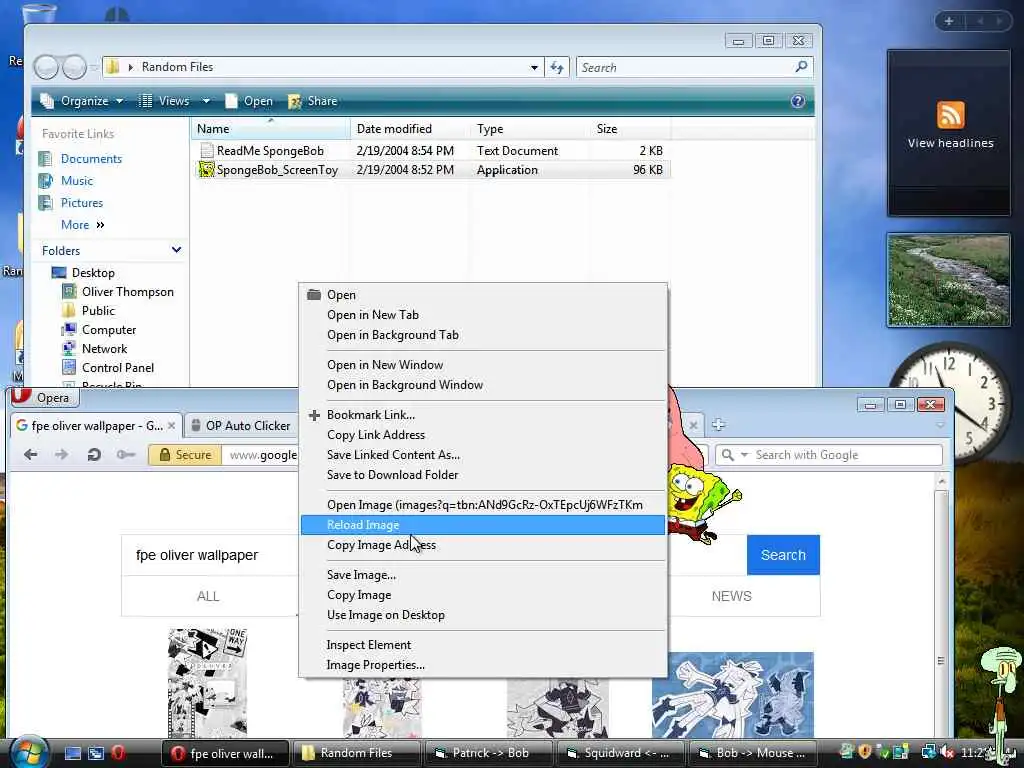This screenshot has height=768, width=1024.
Task: Expand More favorite links
Action: coord(82,225)
